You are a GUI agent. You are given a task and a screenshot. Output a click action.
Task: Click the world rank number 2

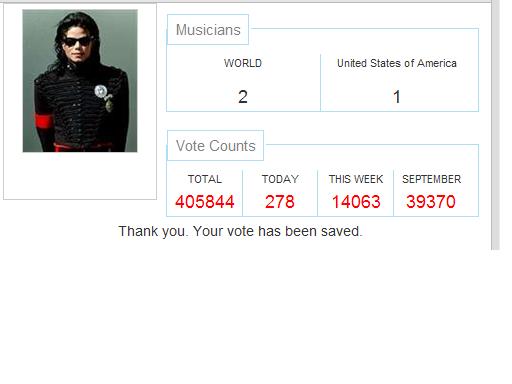[x=243, y=97]
